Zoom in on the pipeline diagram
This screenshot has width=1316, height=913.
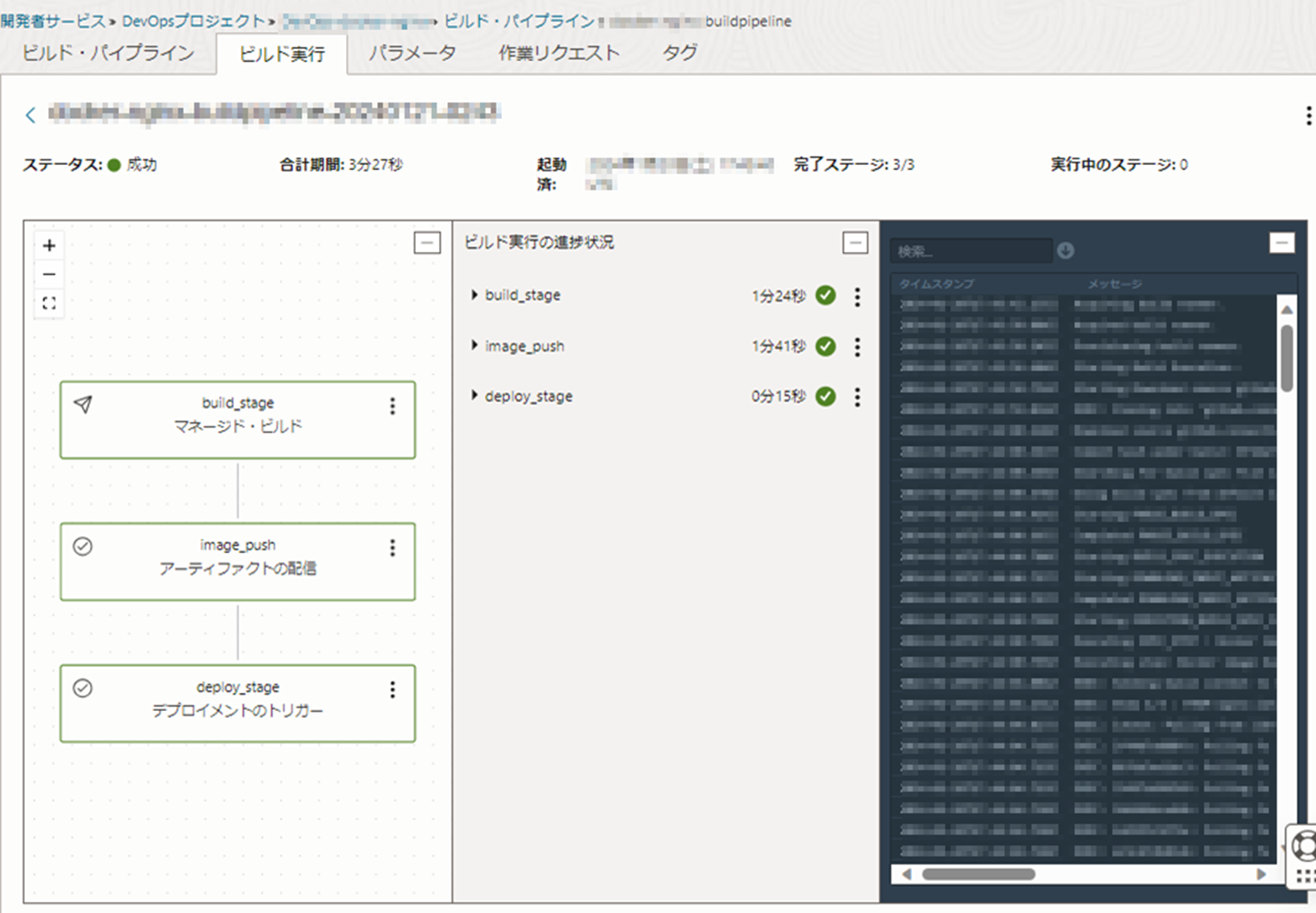pos(49,245)
